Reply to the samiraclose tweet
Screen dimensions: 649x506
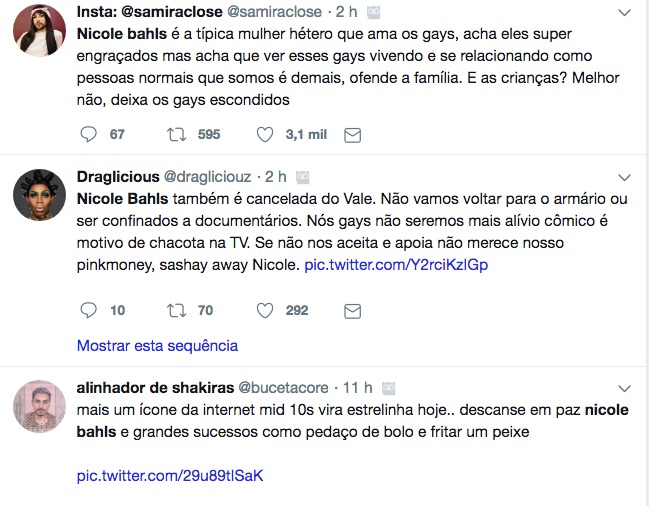point(88,135)
